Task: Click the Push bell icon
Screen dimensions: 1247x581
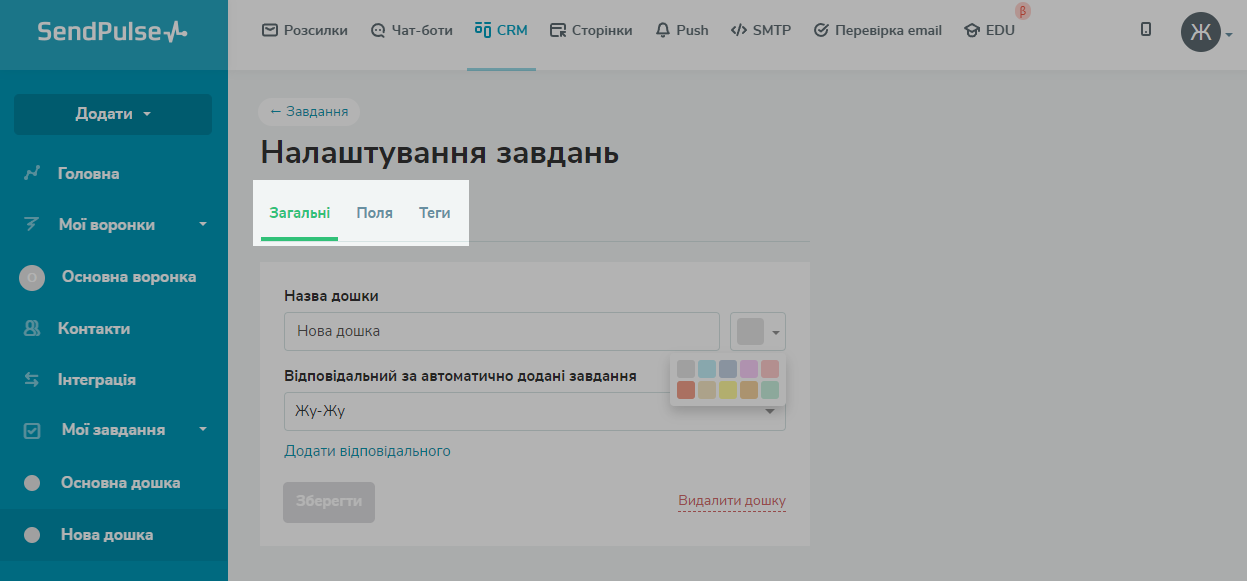Action: point(663,30)
